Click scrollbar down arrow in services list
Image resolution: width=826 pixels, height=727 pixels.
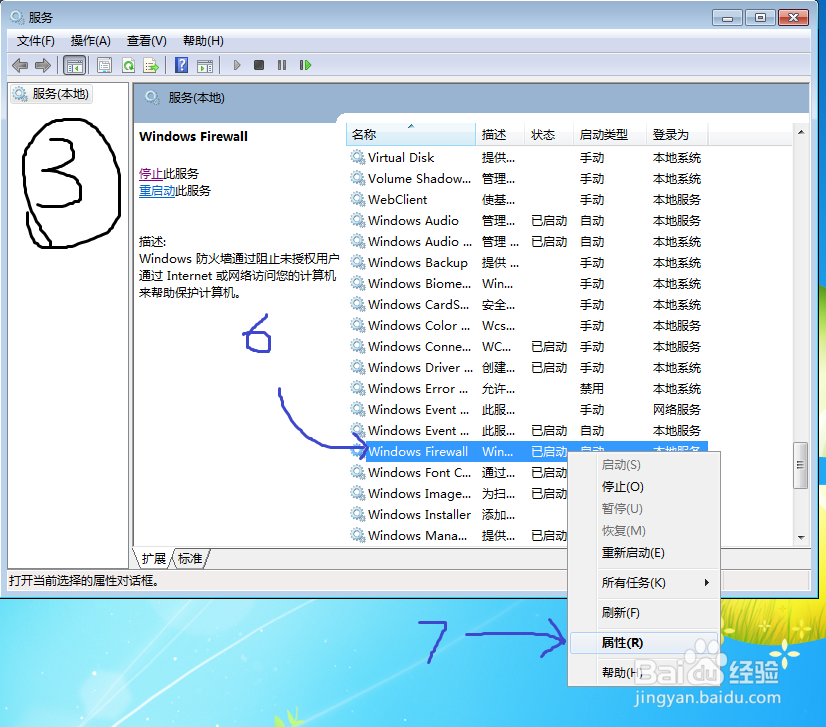pos(801,537)
